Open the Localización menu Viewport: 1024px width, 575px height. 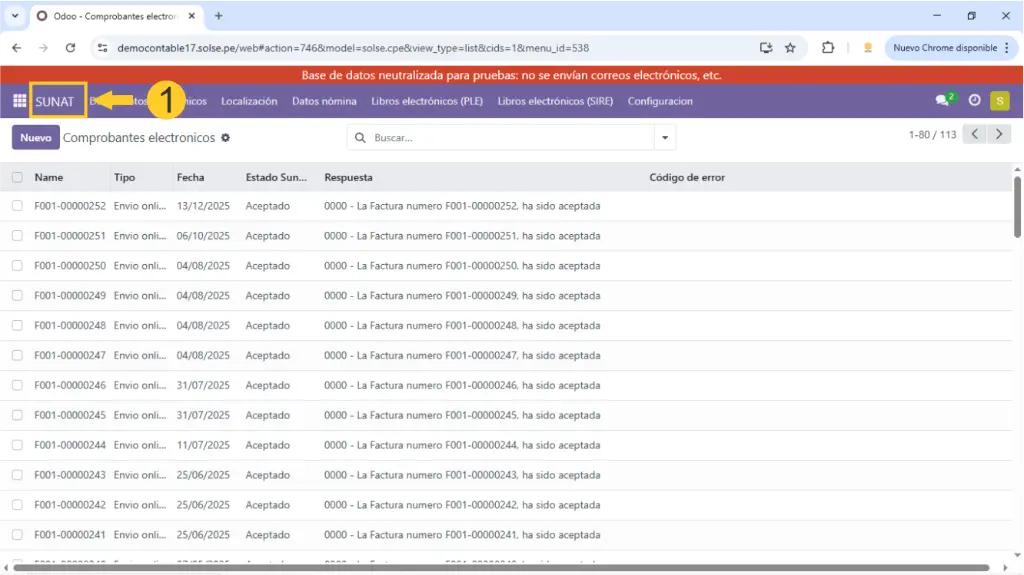(249, 101)
